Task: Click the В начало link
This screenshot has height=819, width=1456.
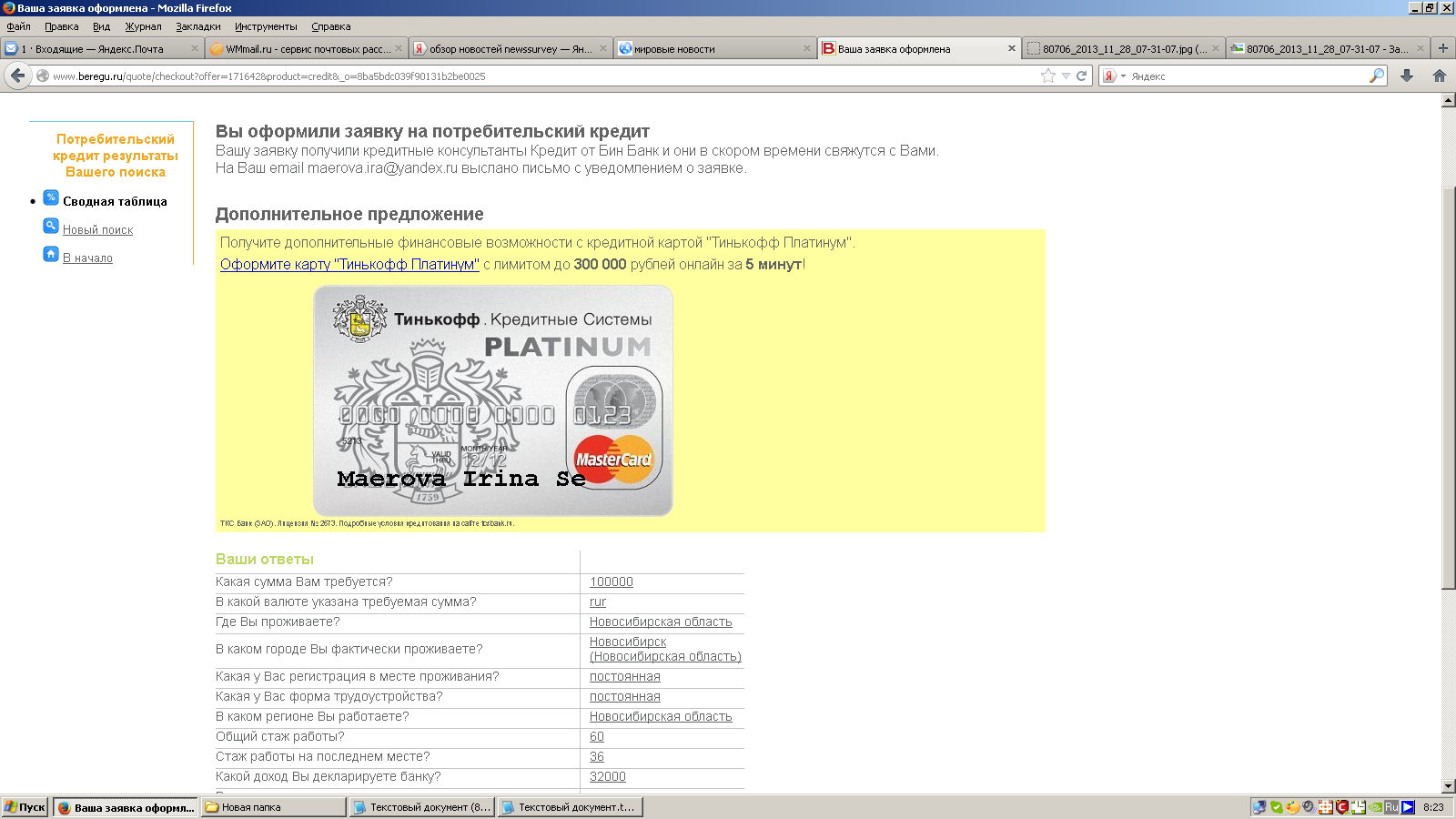Action: (x=87, y=258)
